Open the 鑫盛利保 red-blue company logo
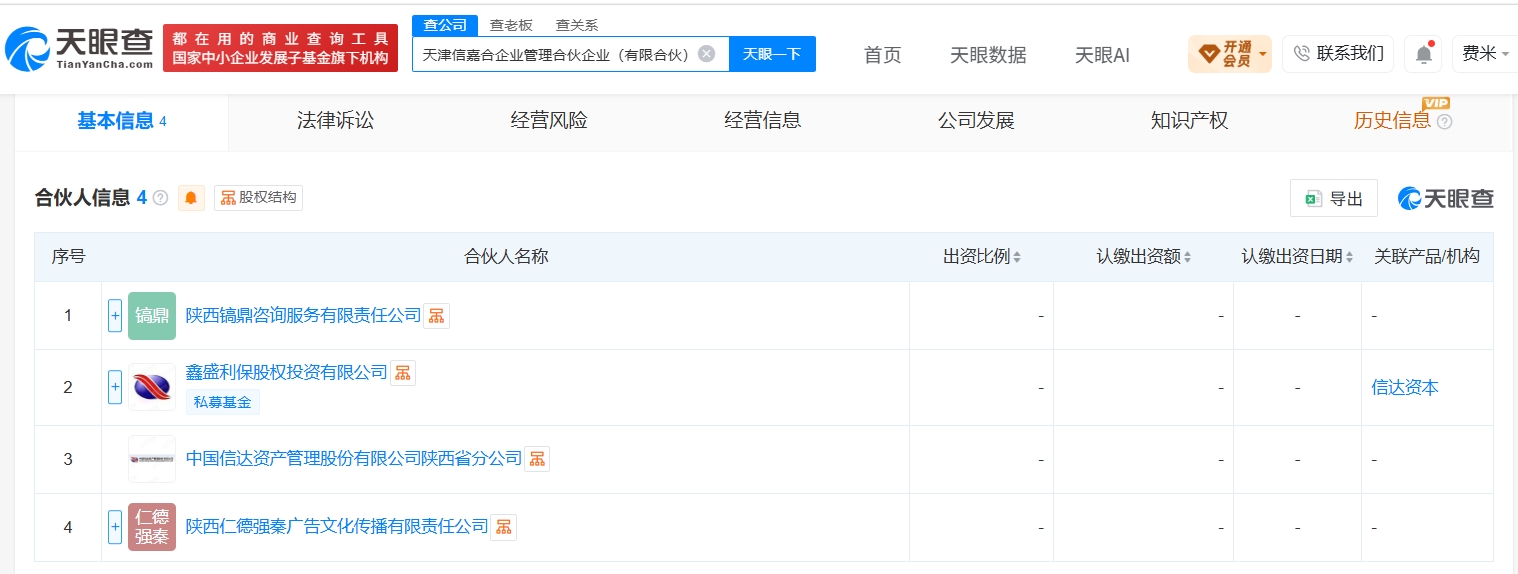The height and width of the screenshot is (574, 1518). click(152, 387)
